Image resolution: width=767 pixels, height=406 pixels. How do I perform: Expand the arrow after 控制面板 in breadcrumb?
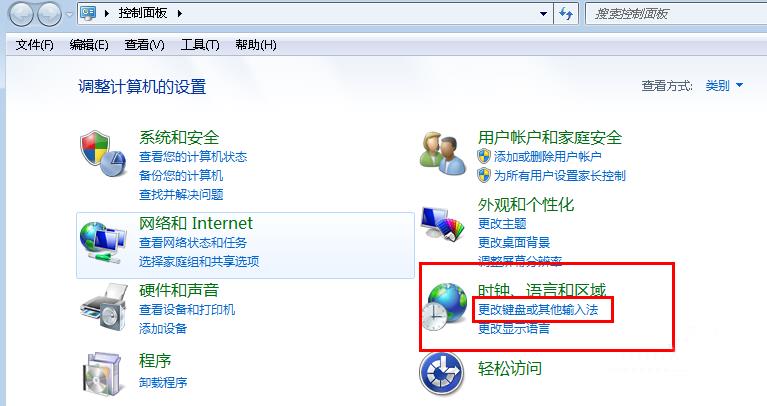(180, 14)
